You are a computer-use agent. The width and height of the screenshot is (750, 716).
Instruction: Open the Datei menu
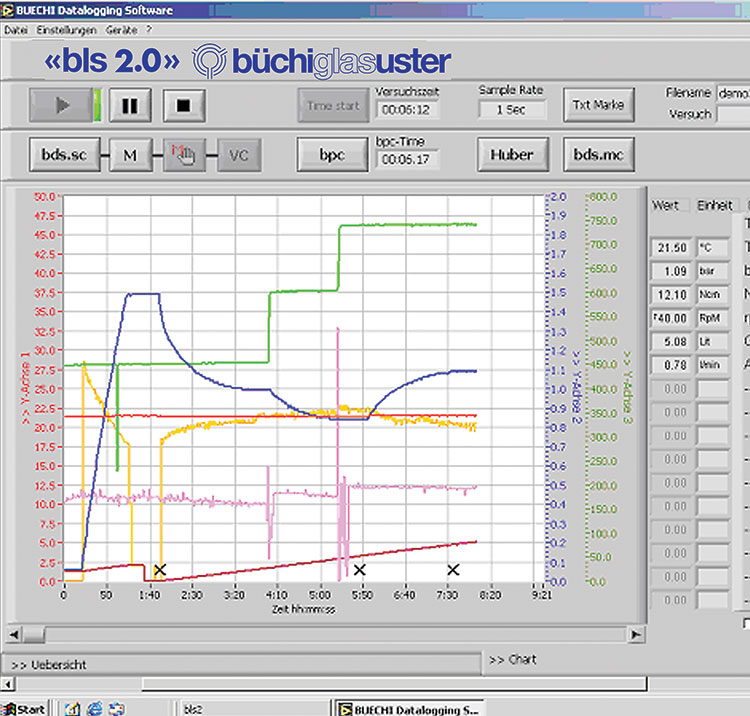(x=16, y=30)
